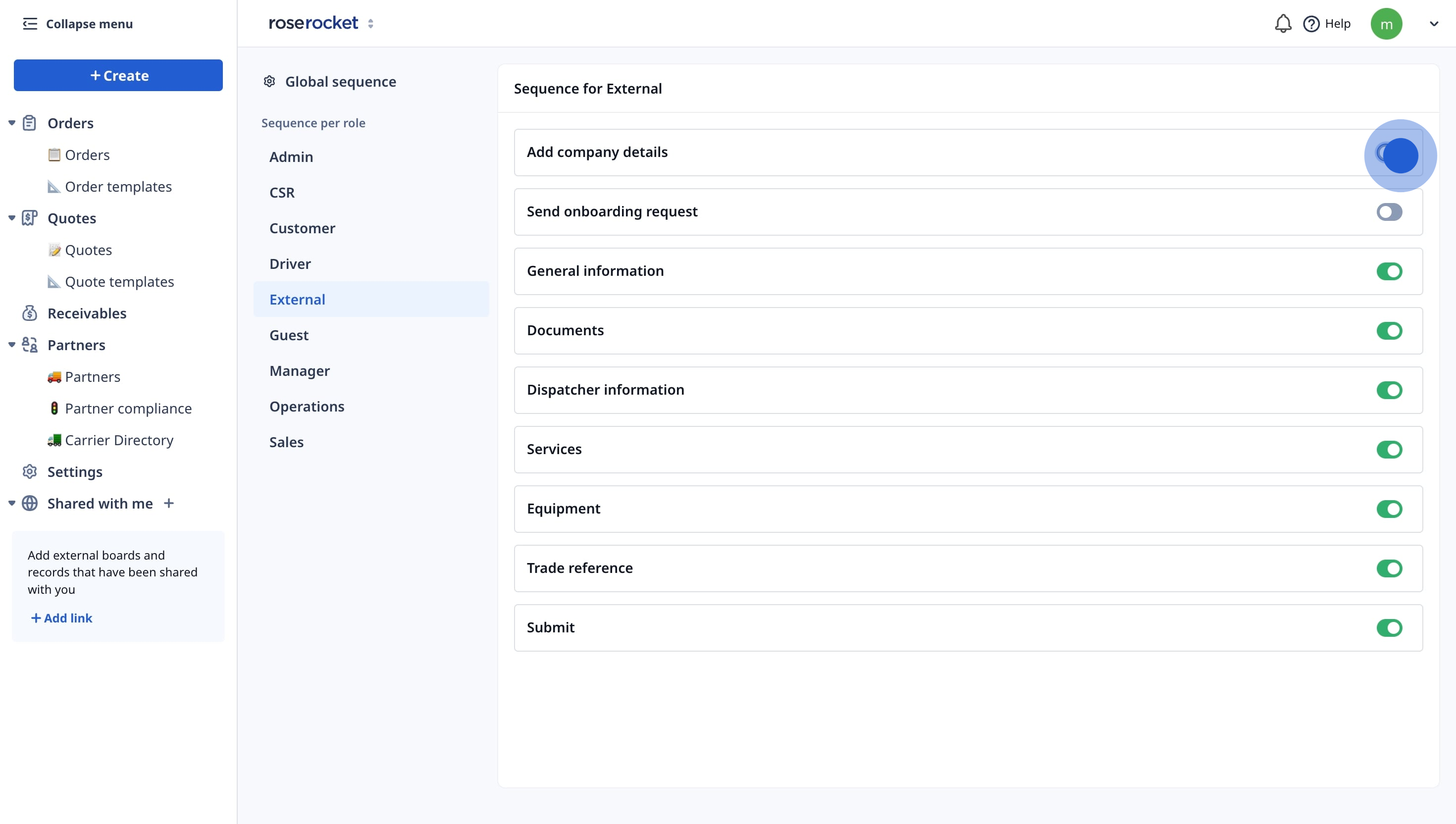Collapse the Partners section arrow
Viewport: 1456px width, 824px height.
click(11, 345)
